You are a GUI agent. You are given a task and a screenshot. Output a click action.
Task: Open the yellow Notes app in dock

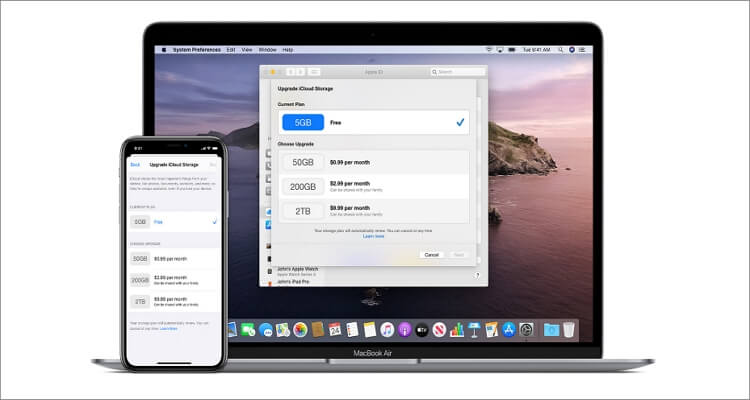click(x=370, y=330)
